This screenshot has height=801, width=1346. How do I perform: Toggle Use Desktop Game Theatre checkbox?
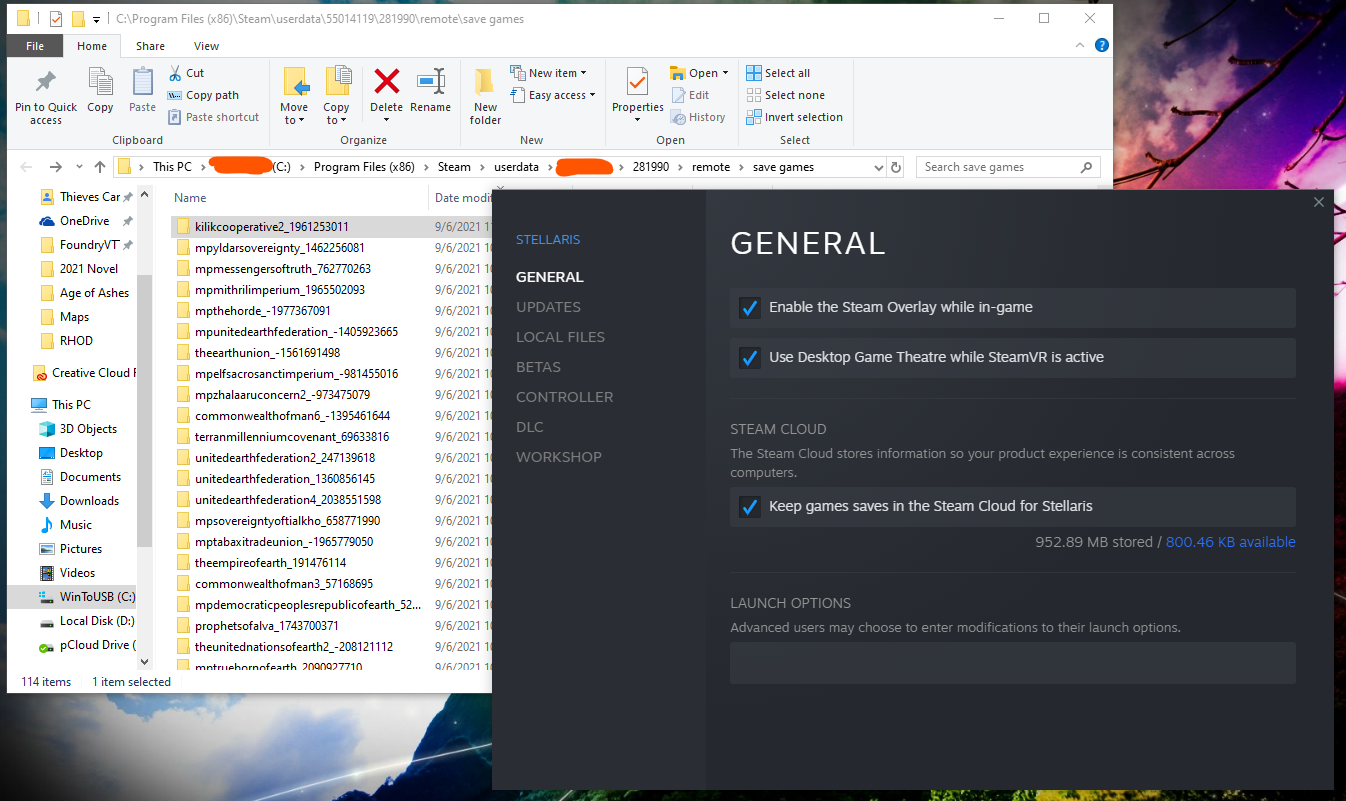749,357
